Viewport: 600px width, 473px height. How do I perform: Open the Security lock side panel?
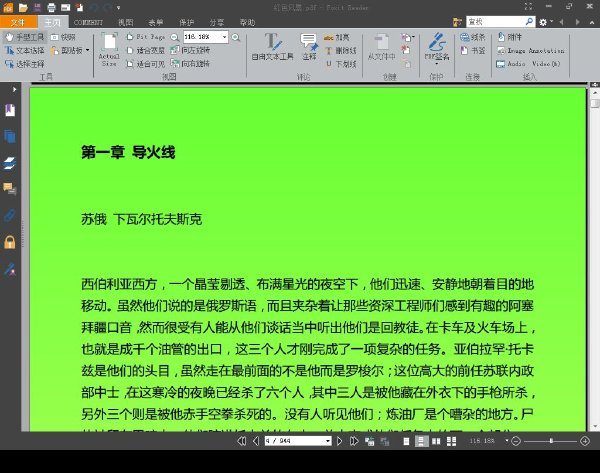pos(10,242)
